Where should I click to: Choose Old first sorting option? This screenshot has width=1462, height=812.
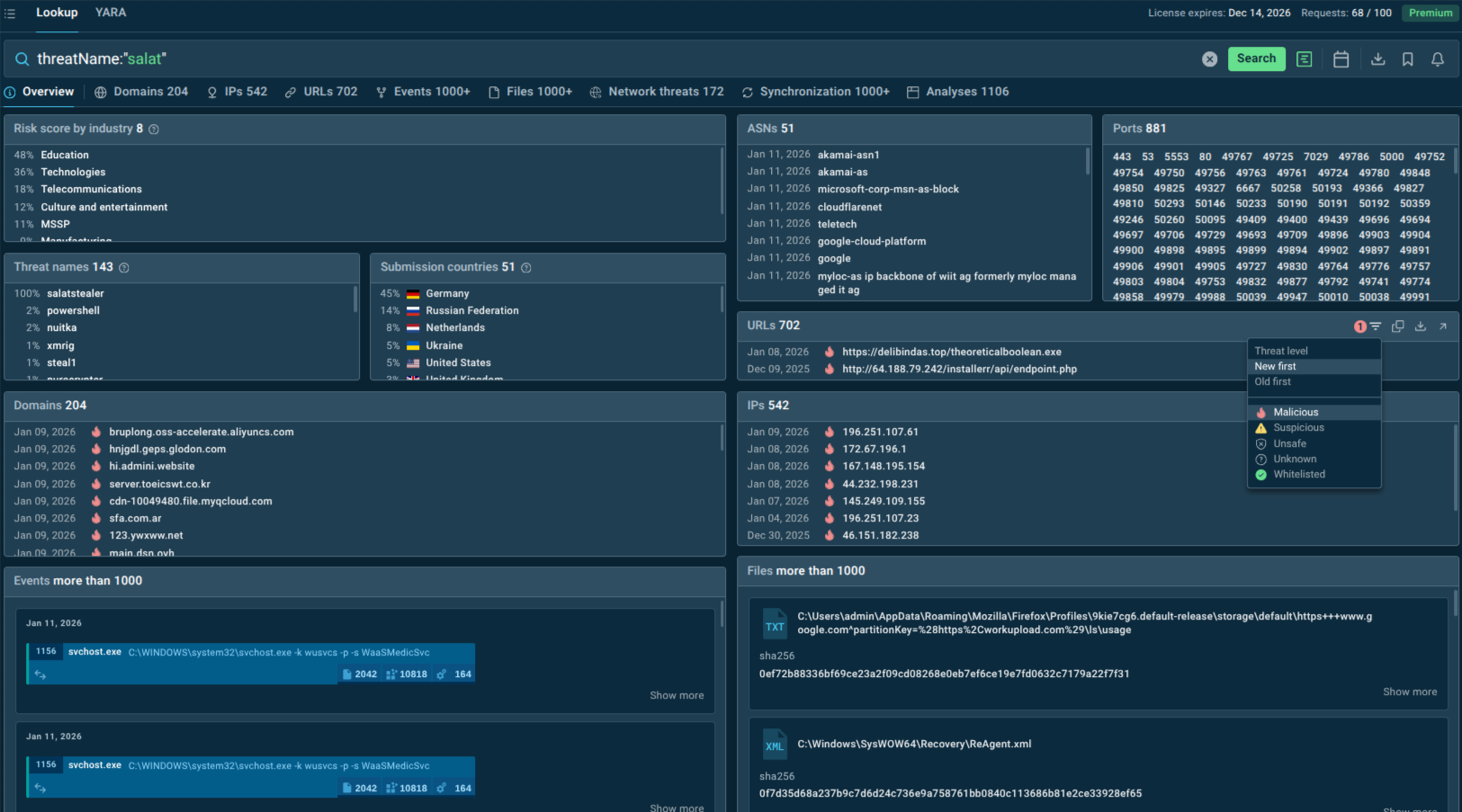click(x=1272, y=381)
